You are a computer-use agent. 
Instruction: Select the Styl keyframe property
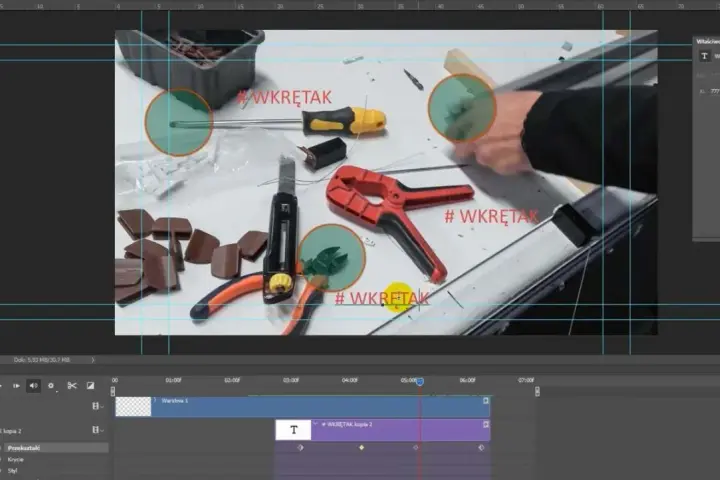click(x=12, y=470)
